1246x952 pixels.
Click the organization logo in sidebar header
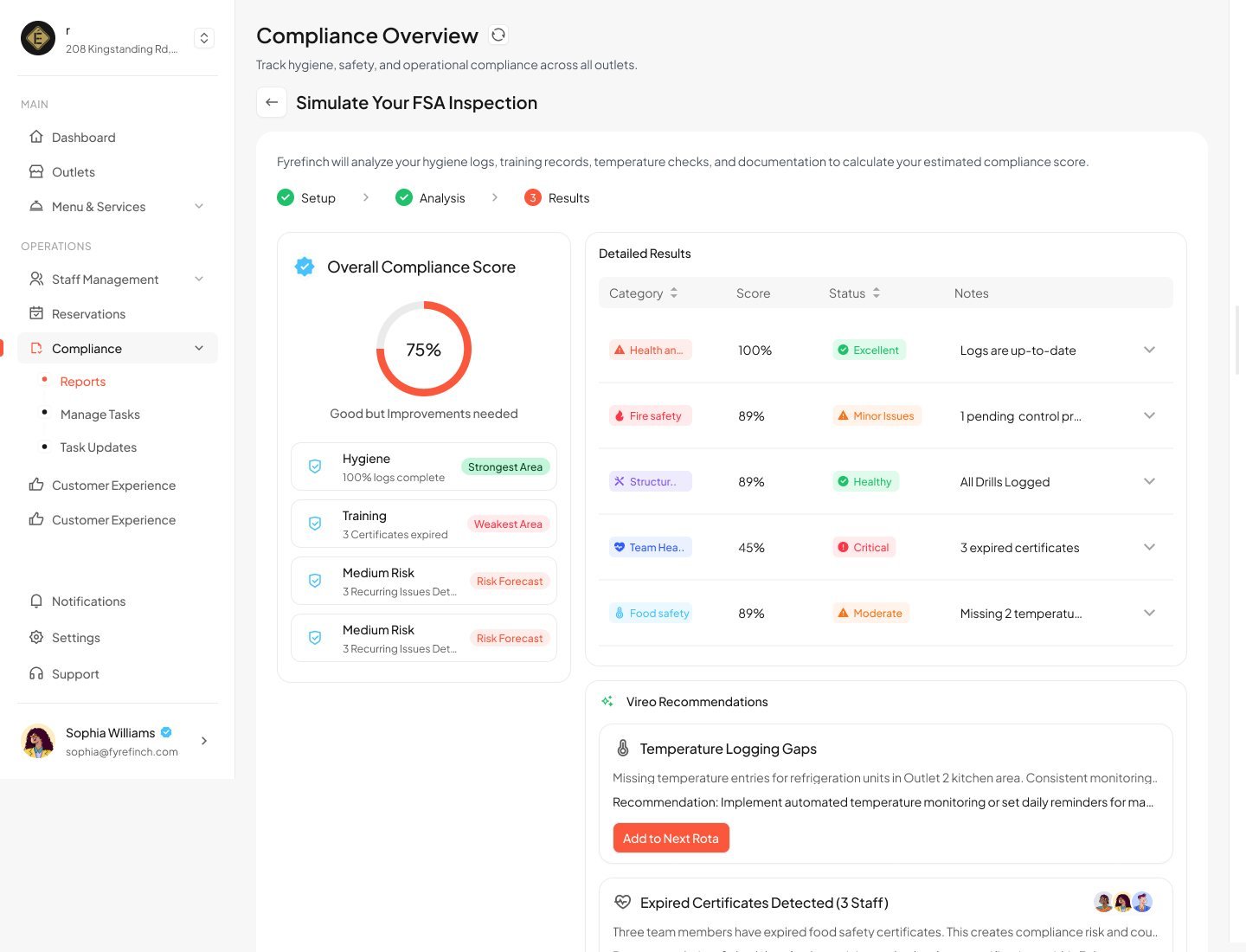pos(38,38)
